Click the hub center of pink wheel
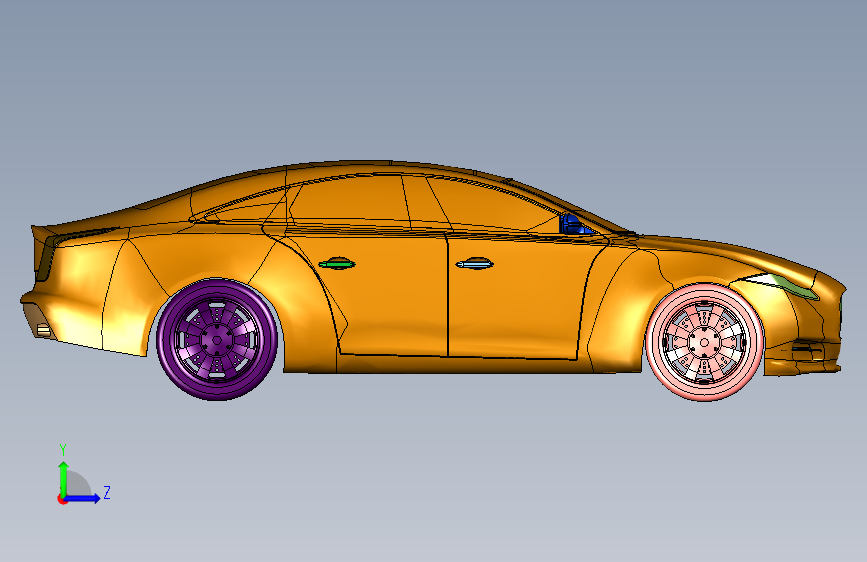 tap(704, 342)
